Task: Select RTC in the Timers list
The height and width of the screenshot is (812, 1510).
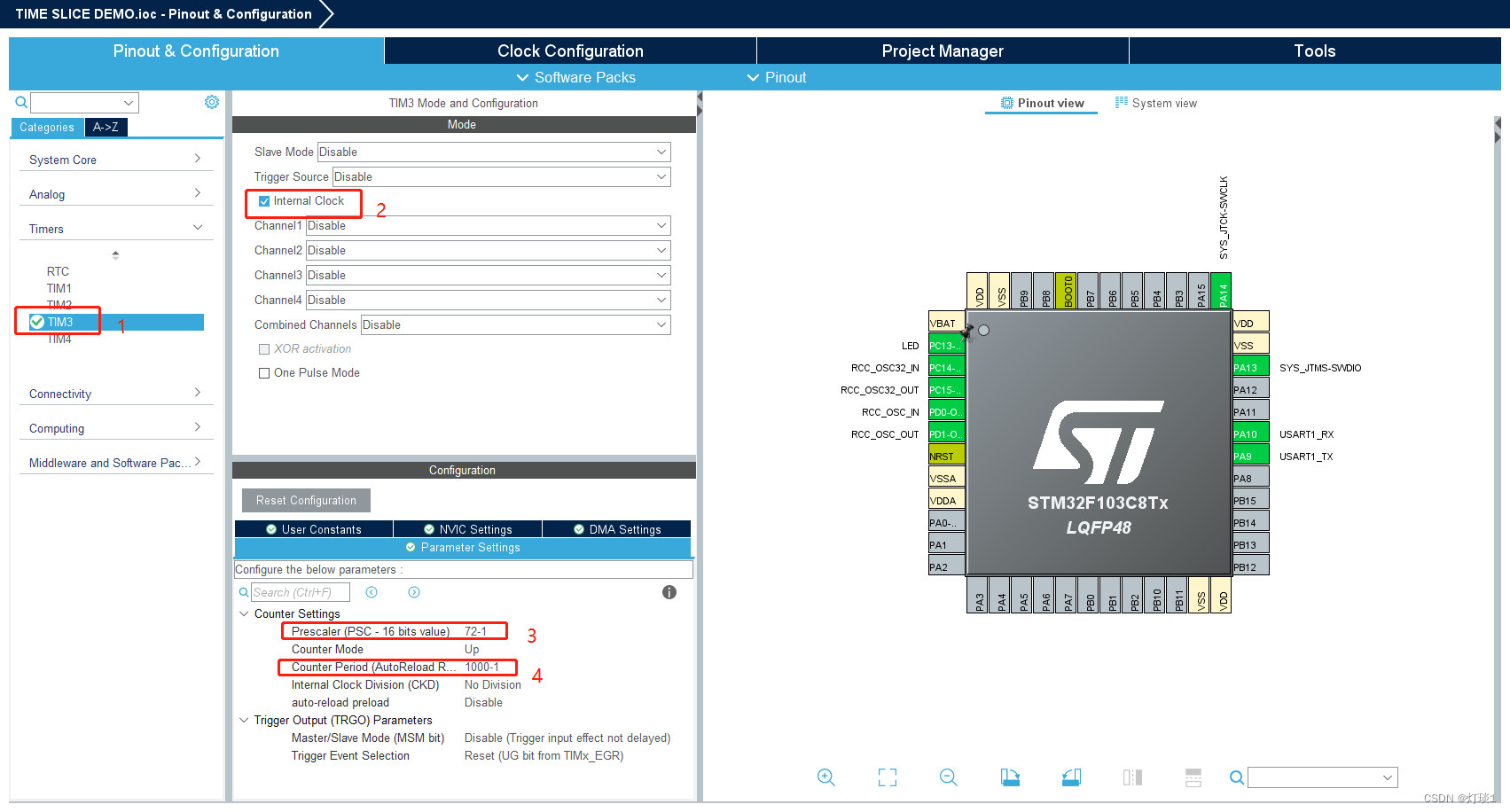Action: [58, 271]
